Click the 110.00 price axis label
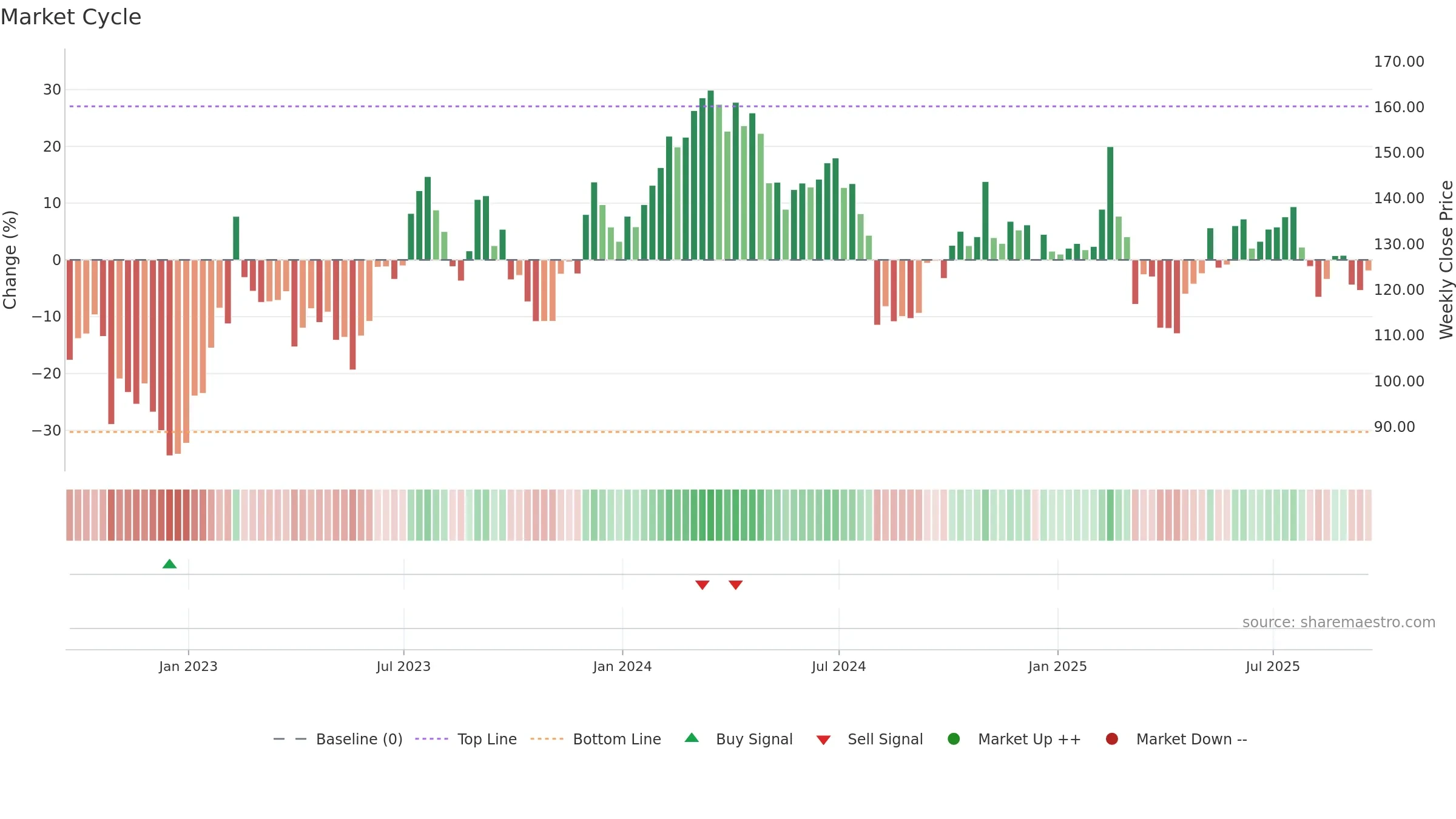This screenshot has width=1456, height=819. click(x=1399, y=335)
